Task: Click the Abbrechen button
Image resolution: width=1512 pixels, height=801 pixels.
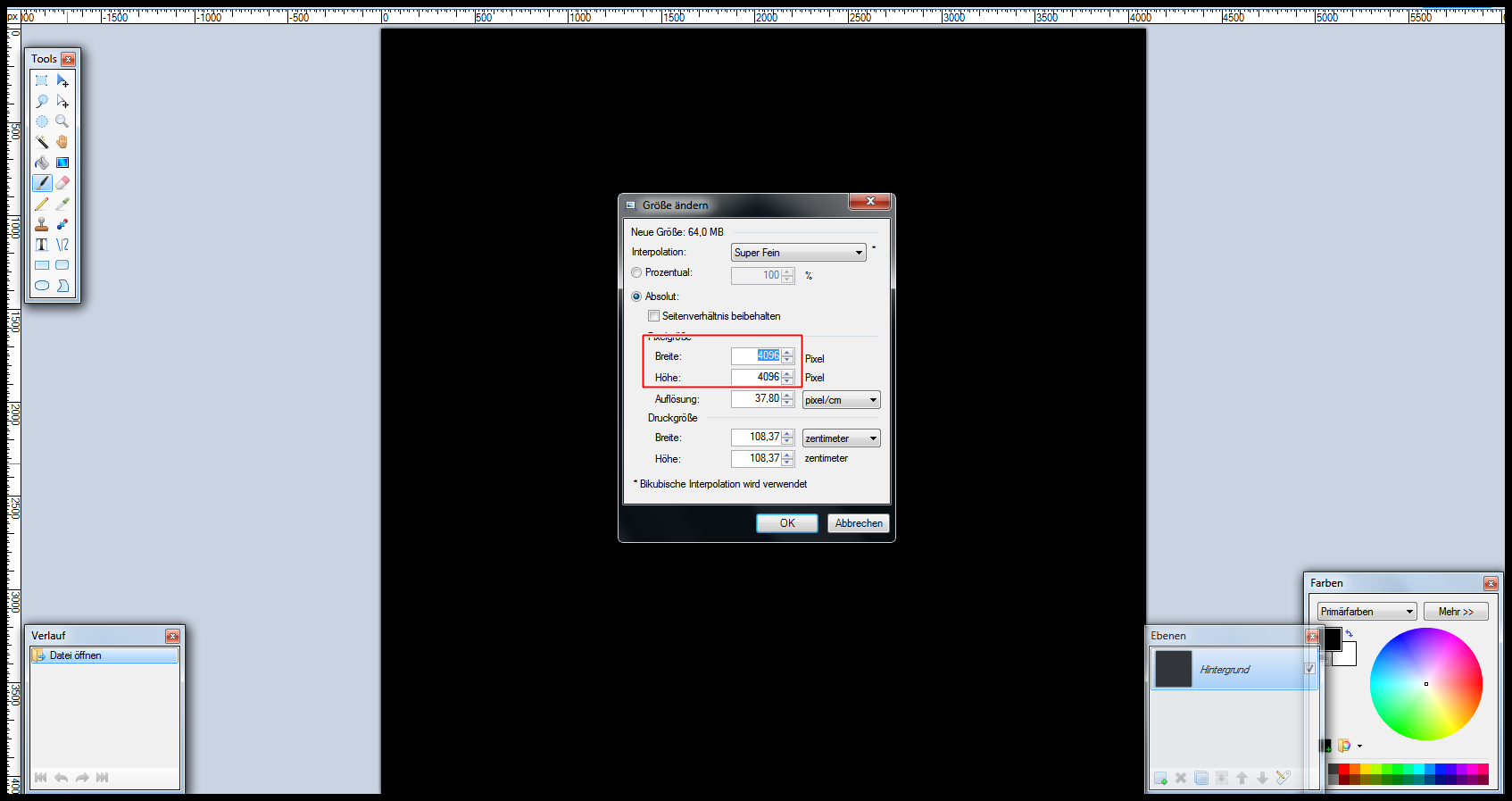Action: 859,523
